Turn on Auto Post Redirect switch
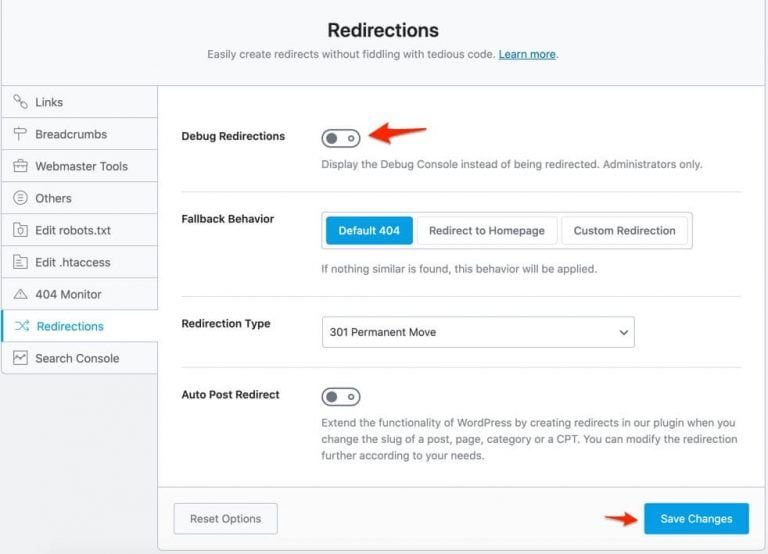 point(340,397)
